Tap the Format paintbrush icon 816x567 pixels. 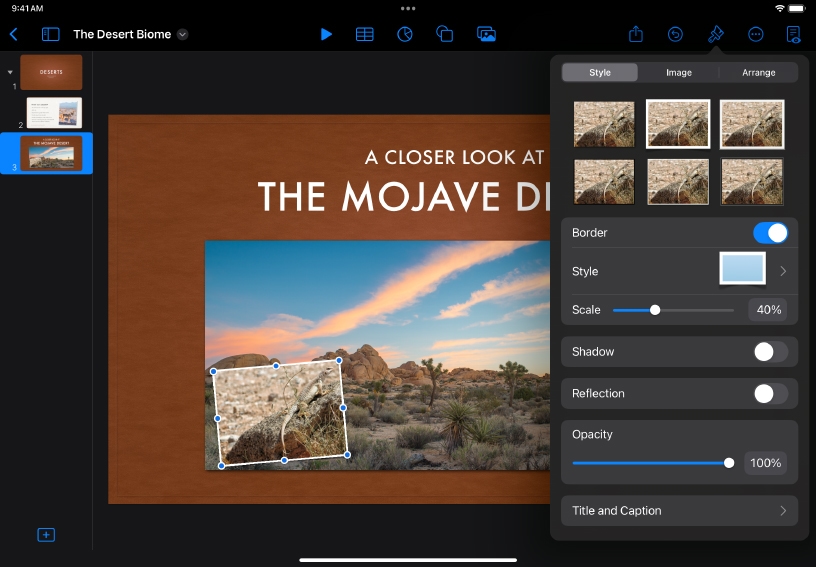pos(716,34)
